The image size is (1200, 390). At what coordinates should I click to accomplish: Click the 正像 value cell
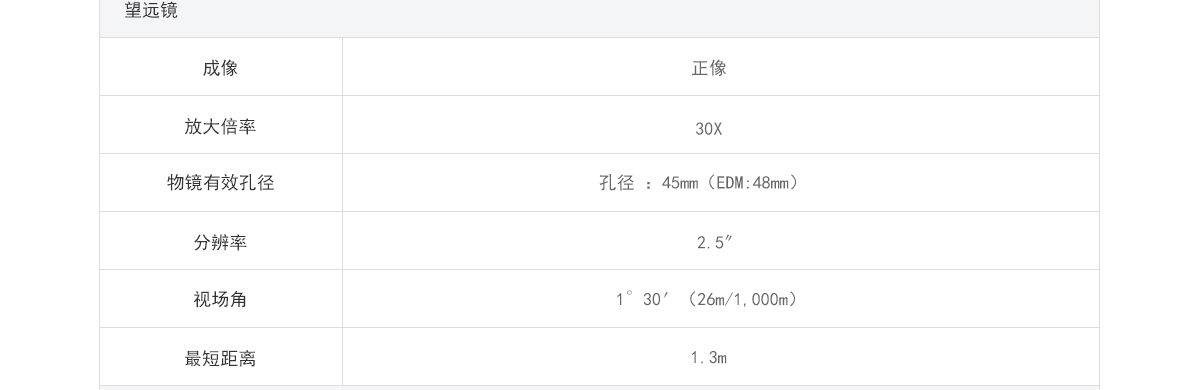(x=709, y=68)
